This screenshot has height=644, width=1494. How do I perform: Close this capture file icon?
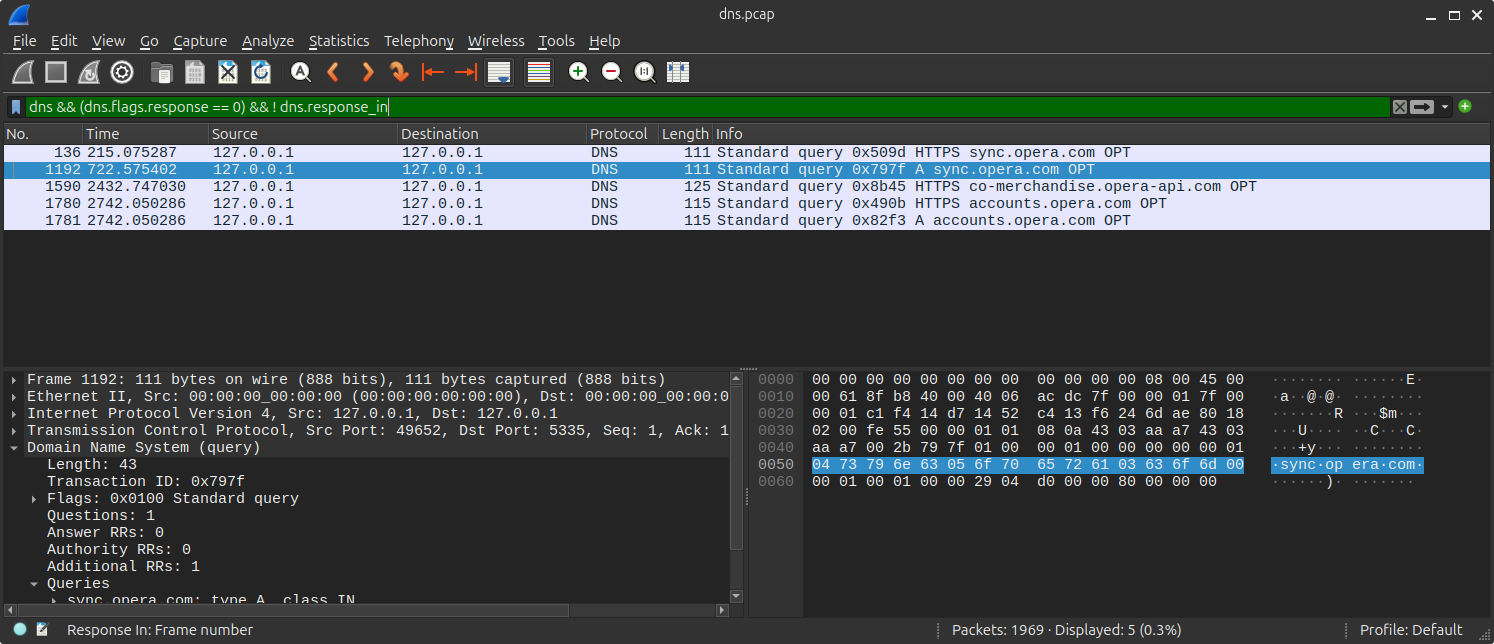point(228,72)
